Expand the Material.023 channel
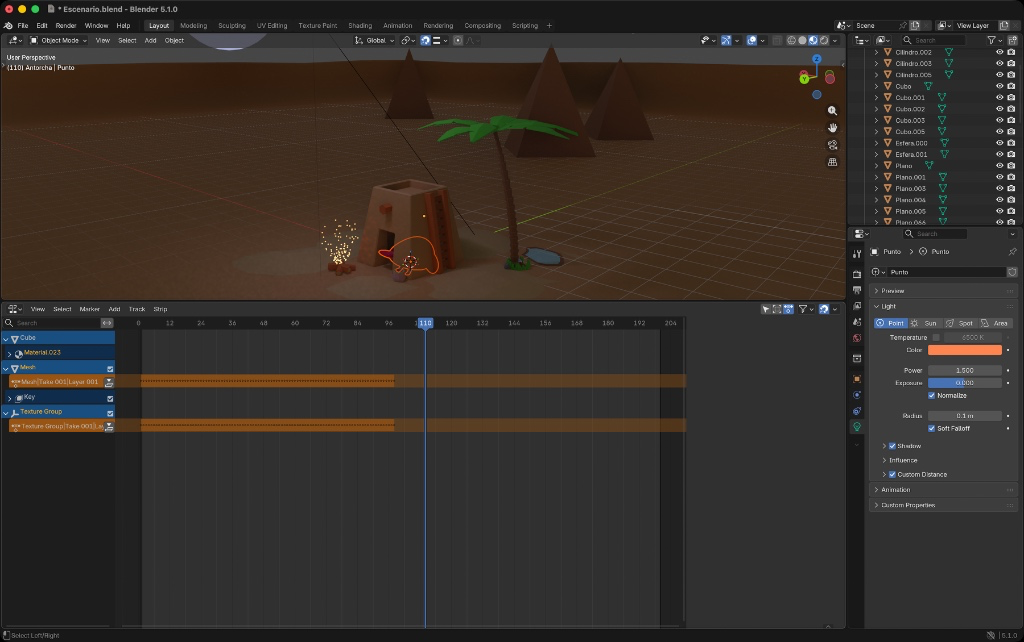 point(9,353)
